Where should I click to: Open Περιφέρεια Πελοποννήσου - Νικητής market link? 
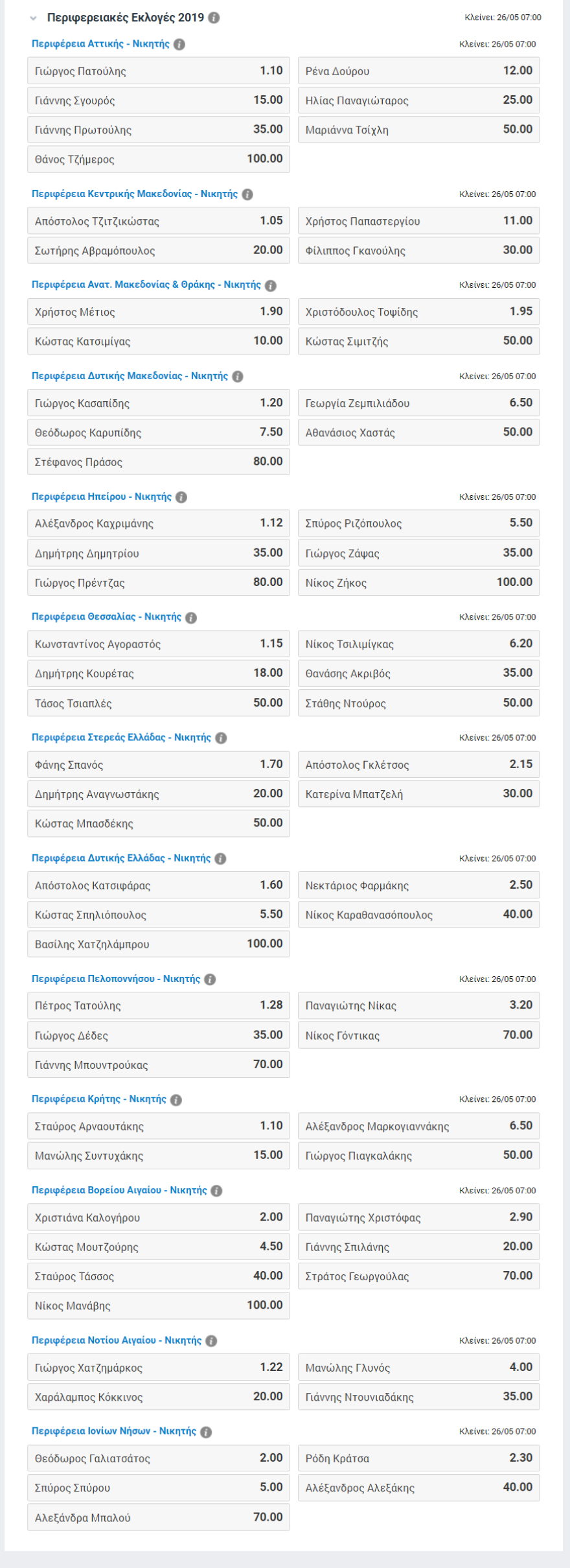116,979
